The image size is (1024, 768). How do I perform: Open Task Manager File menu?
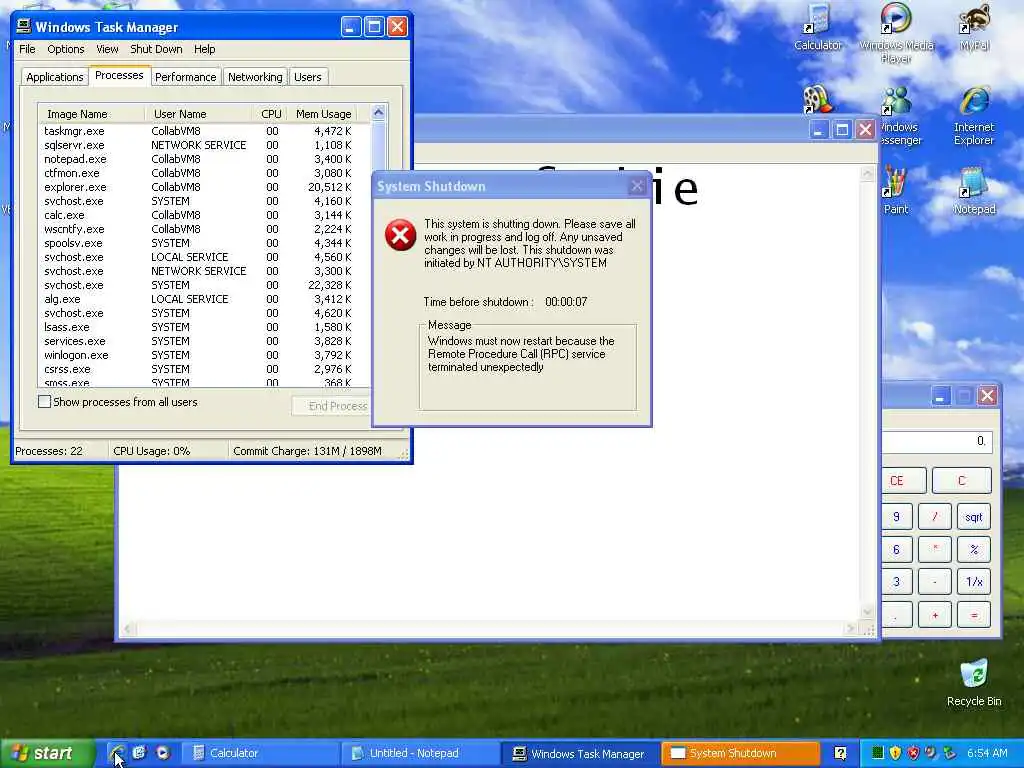pyautogui.click(x=27, y=49)
